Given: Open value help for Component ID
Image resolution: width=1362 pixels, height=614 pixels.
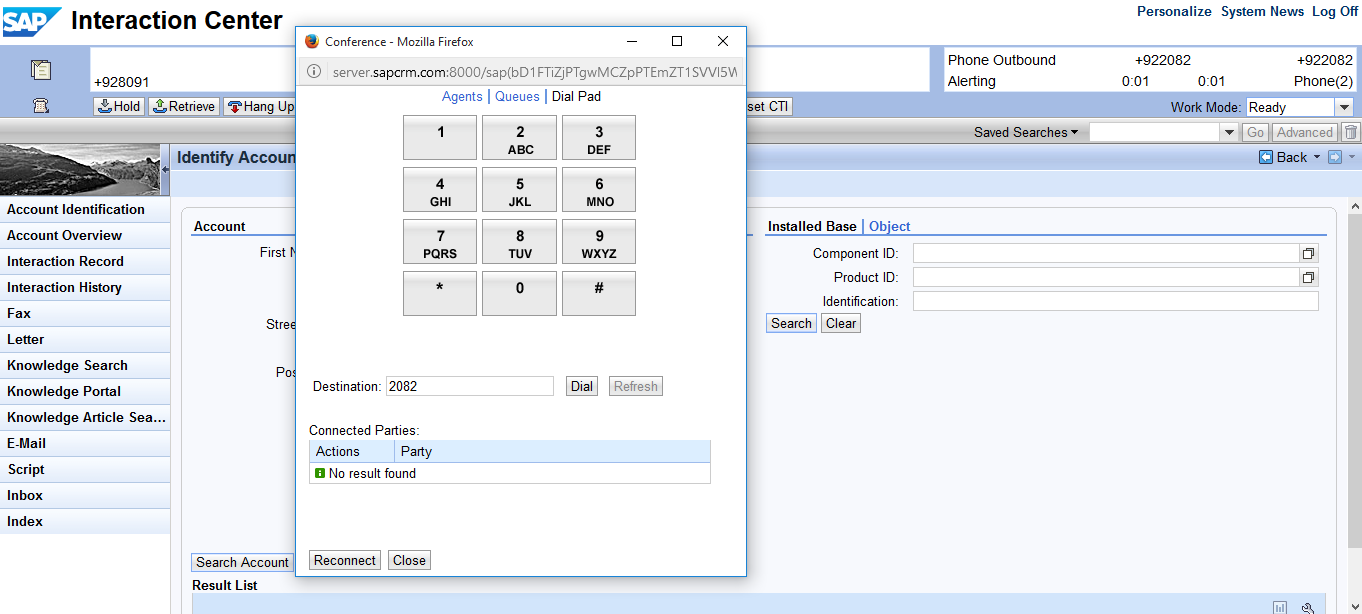Looking at the screenshot, I should pyautogui.click(x=1308, y=254).
